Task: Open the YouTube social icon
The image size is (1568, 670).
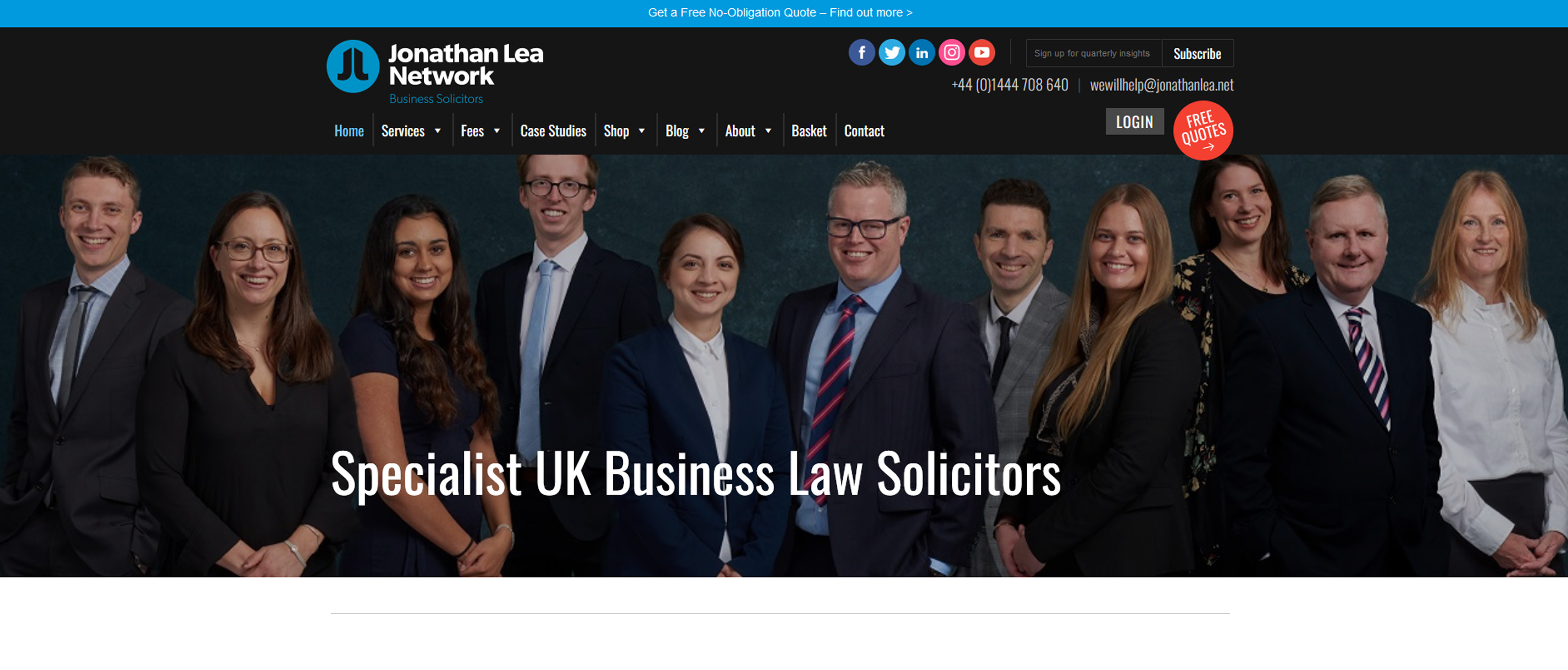Action: 981,53
